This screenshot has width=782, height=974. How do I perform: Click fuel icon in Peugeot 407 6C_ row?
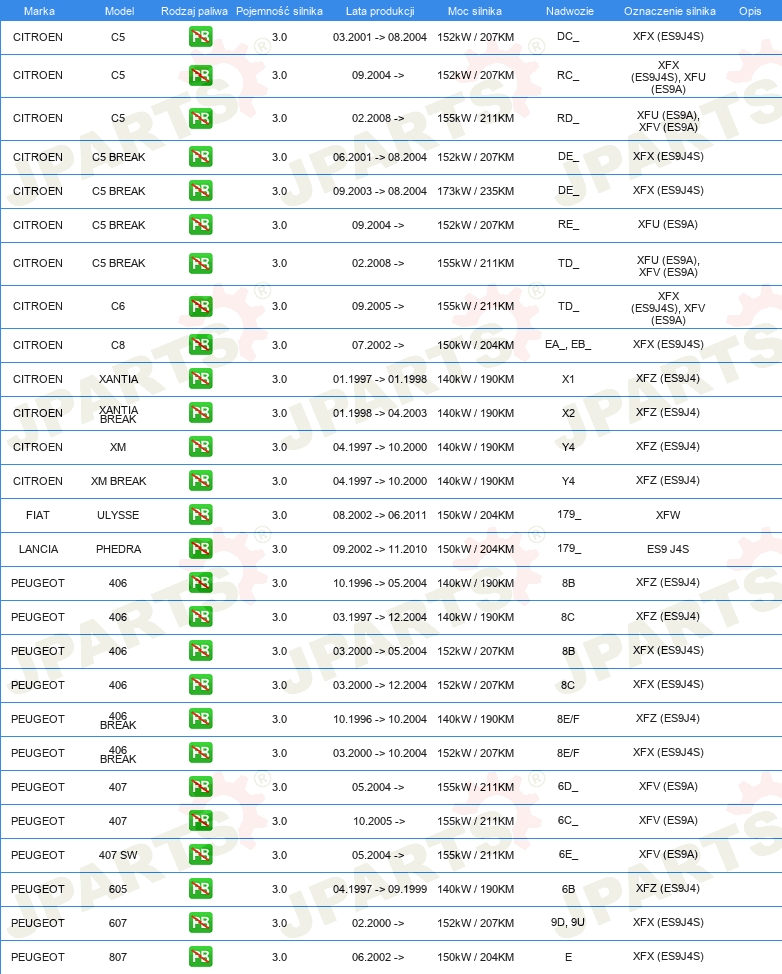(x=201, y=821)
